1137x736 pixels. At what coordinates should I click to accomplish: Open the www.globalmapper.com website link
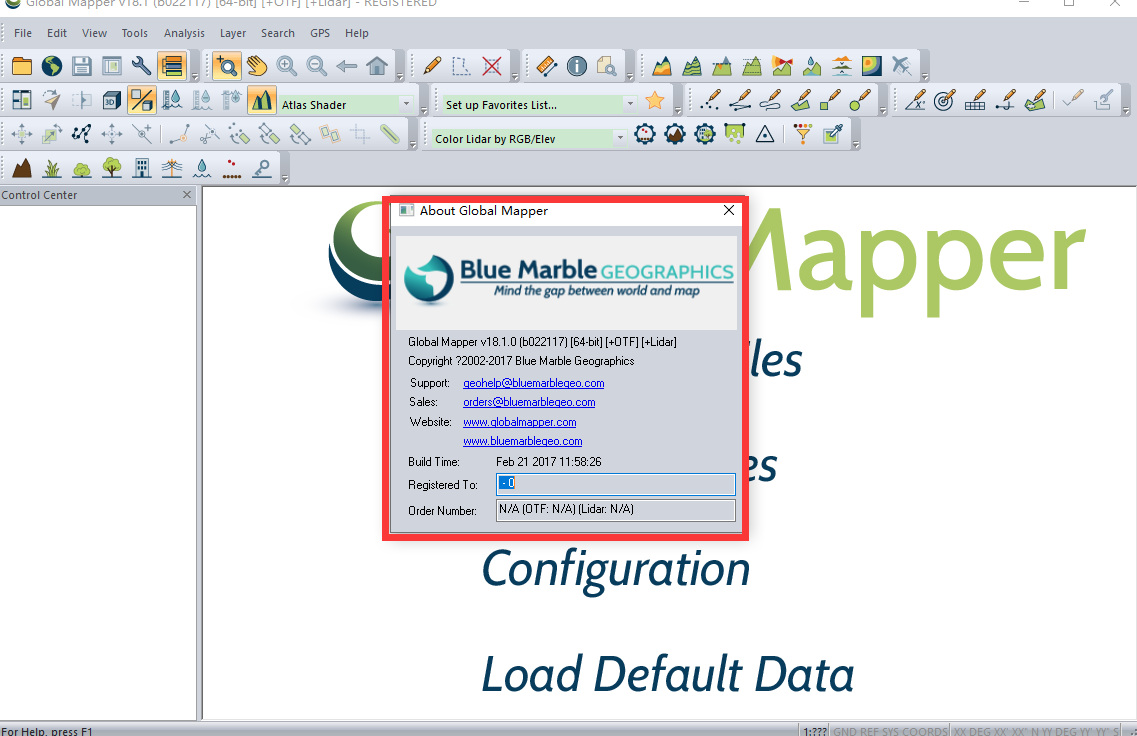[x=519, y=422]
